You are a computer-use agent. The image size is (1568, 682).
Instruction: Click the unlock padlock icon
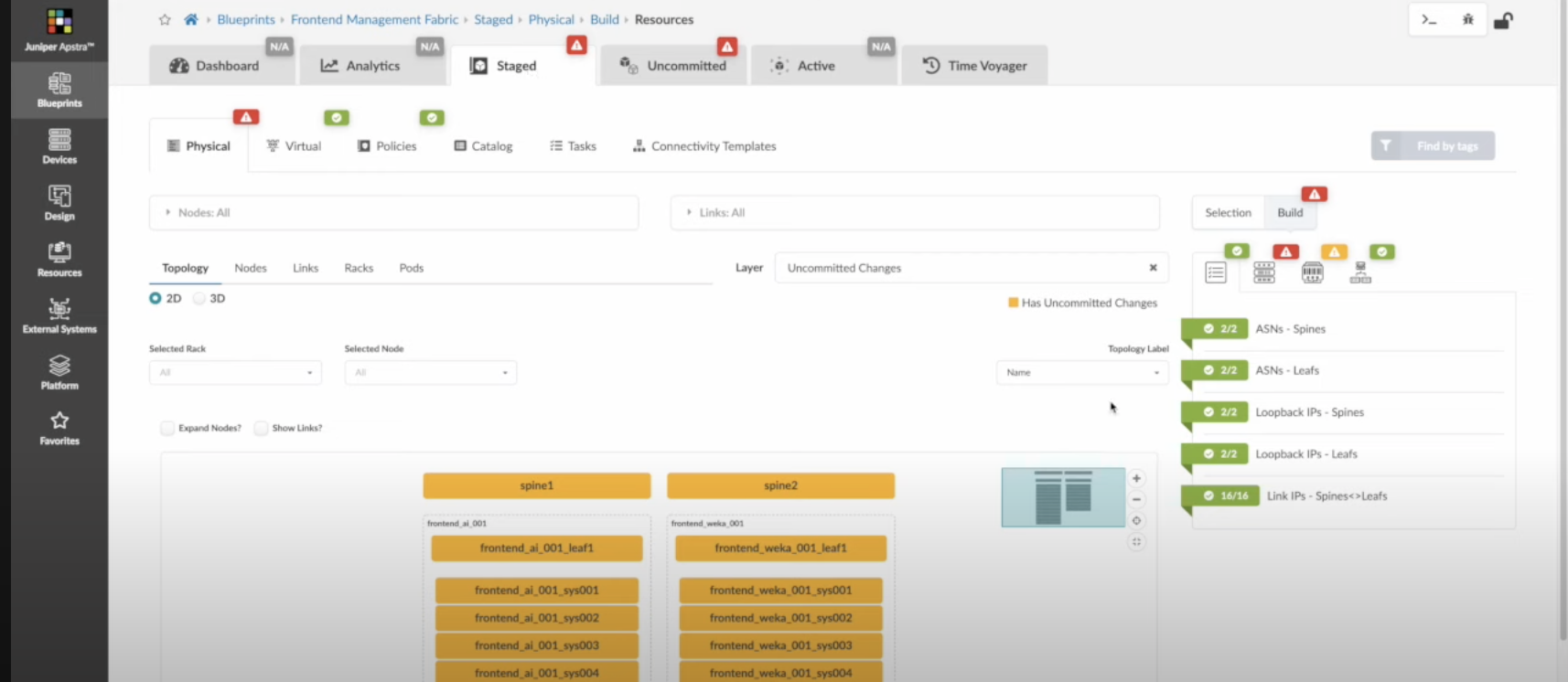(x=1503, y=20)
